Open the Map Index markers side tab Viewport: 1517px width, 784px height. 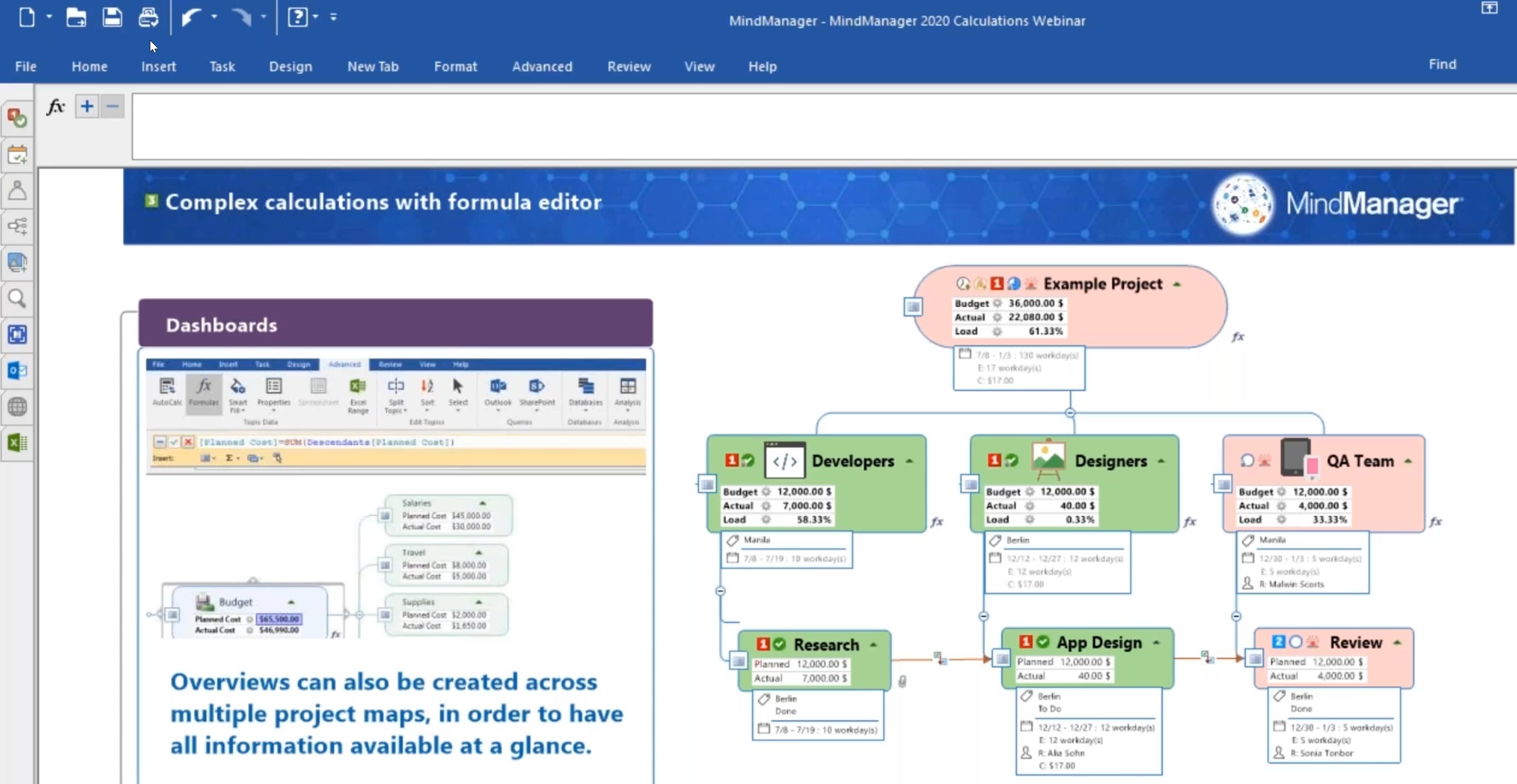pos(17,118)
